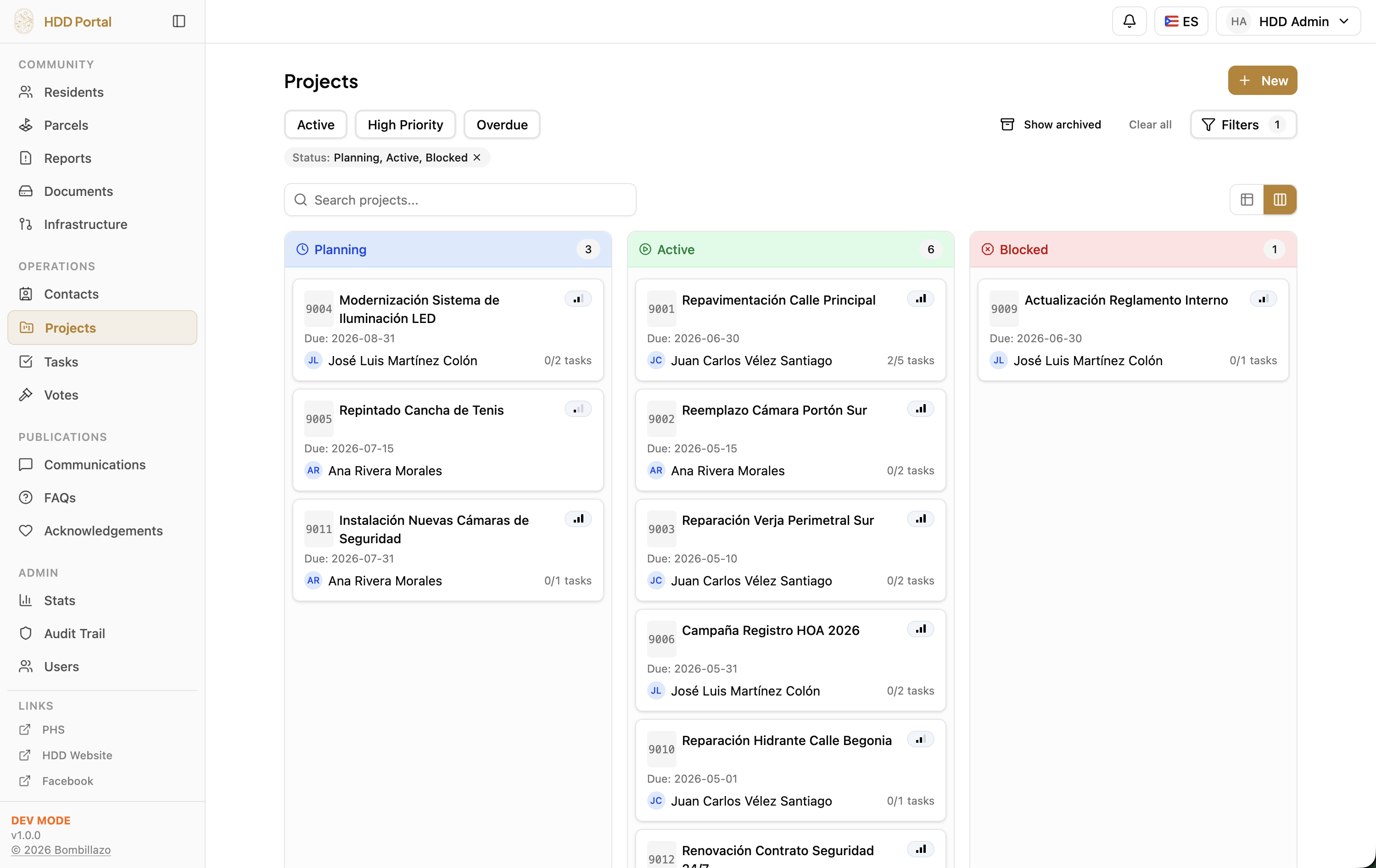Image resolution: width=1376 pixels, height=868 pixels.
Task: Remove the Status filter chip
Action: coord(477,158)
